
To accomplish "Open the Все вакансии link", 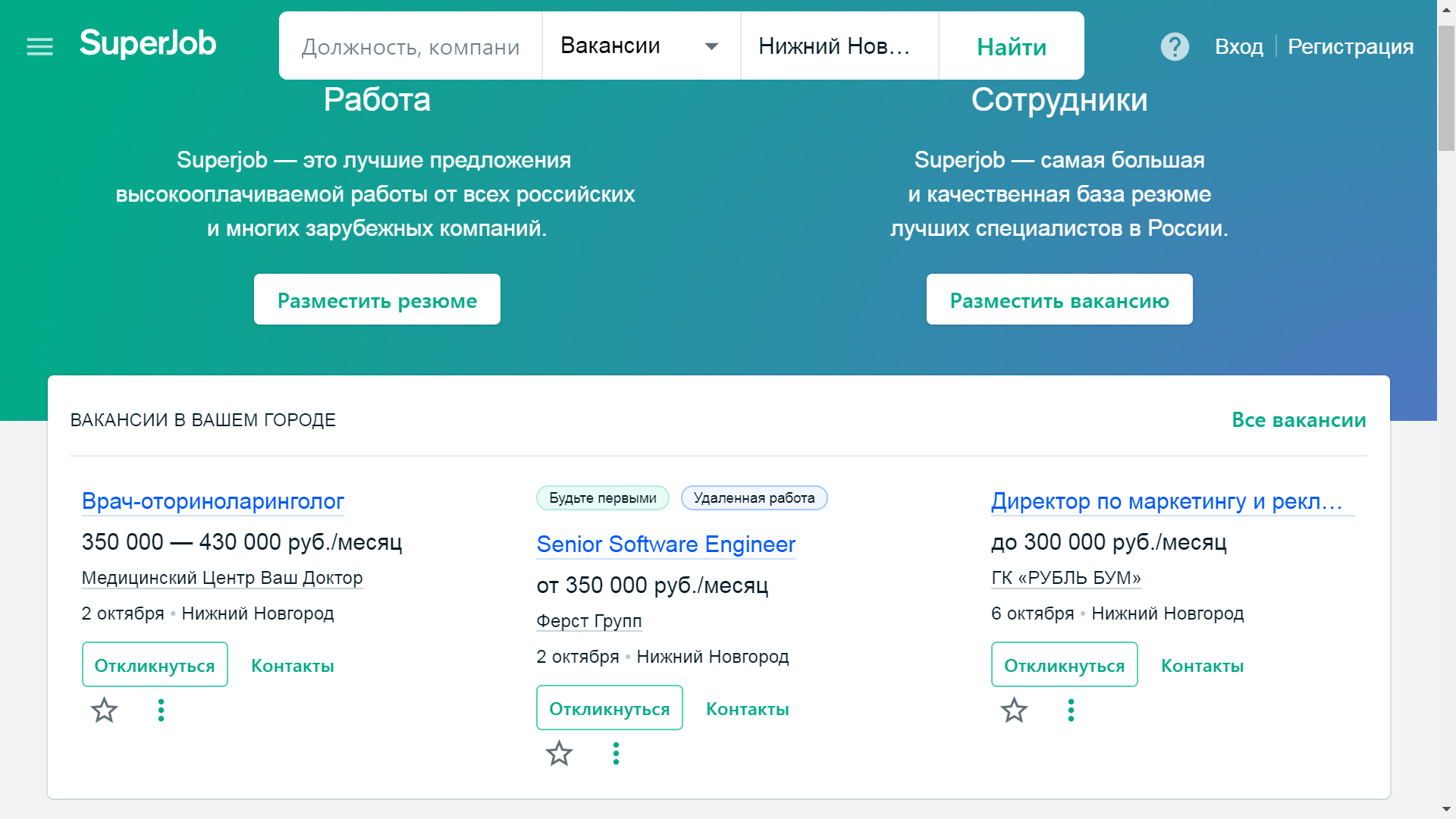I will pyautogui.click(x=1298, y=420).
